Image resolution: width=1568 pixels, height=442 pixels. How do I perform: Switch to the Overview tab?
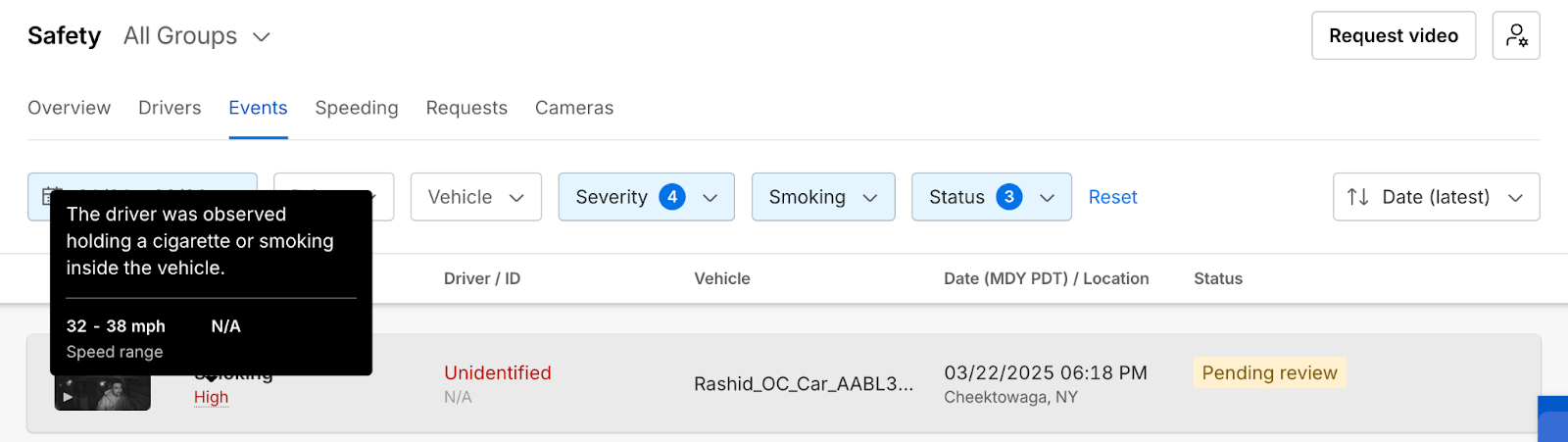[x=69, y=108]
